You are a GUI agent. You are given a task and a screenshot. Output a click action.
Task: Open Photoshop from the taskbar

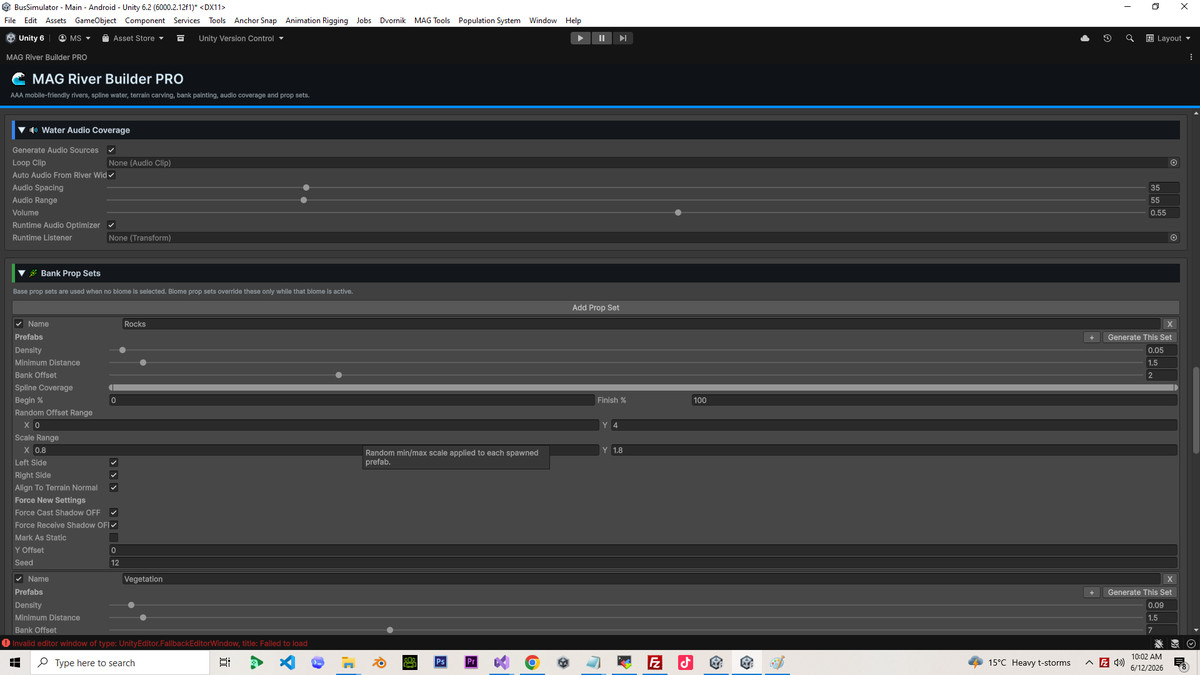coord(440,663)
